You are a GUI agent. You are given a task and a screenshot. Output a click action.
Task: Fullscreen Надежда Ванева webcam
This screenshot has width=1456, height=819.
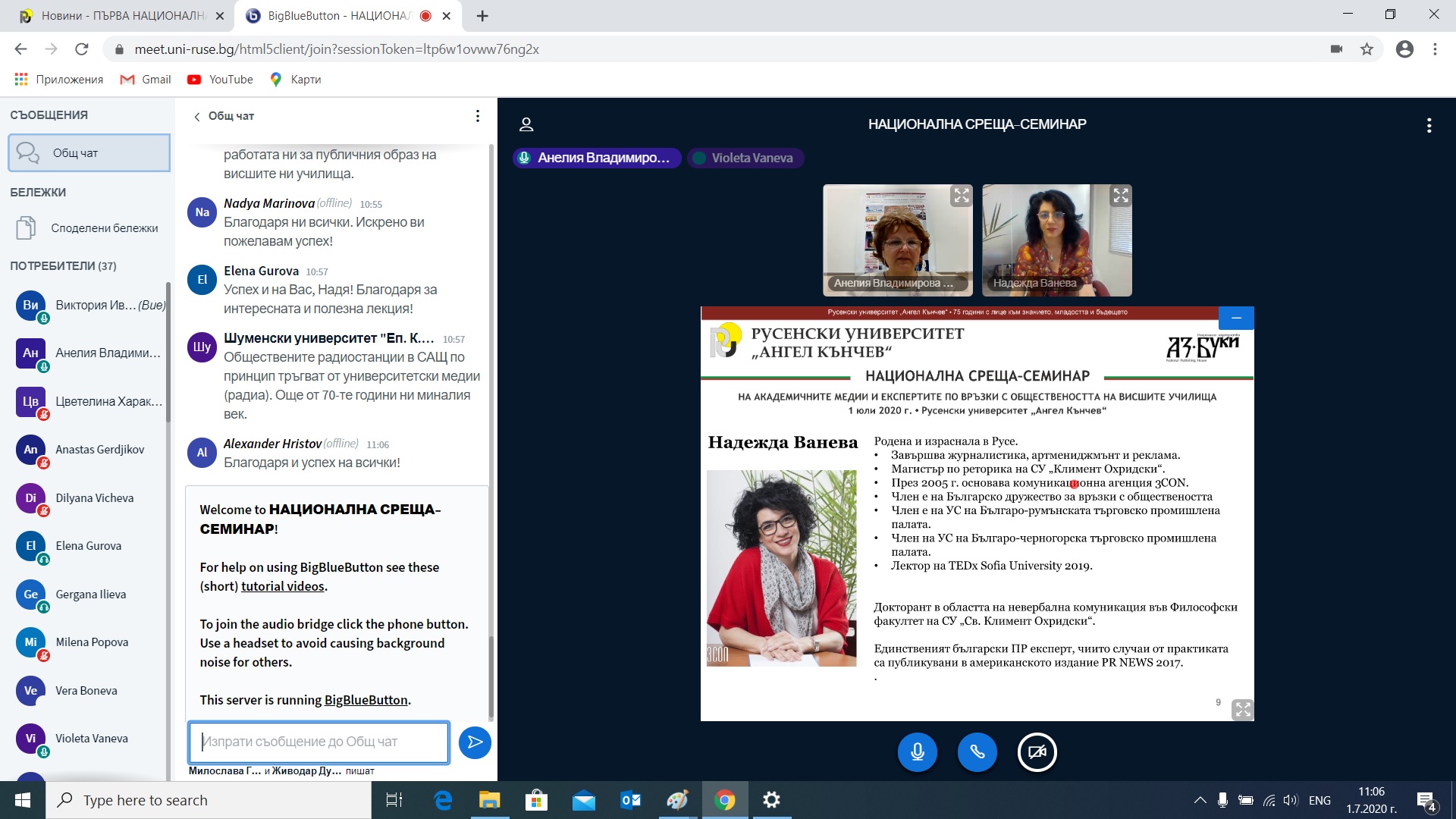click(x=1120, y=196)
